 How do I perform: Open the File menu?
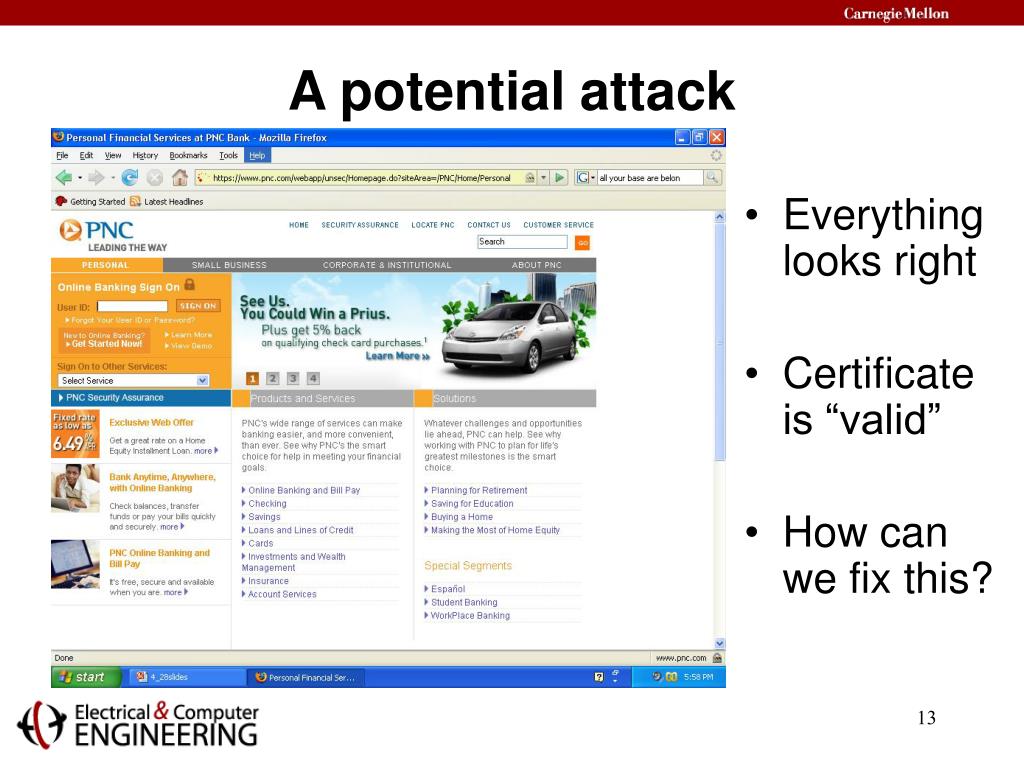click(62, 155)
